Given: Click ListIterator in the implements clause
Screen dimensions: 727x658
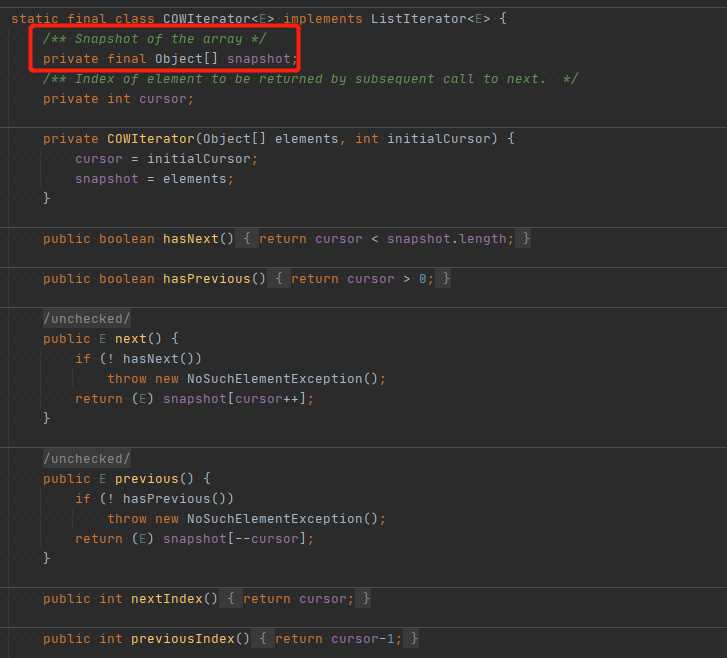Looking at the screenshot, I should 419,19.
